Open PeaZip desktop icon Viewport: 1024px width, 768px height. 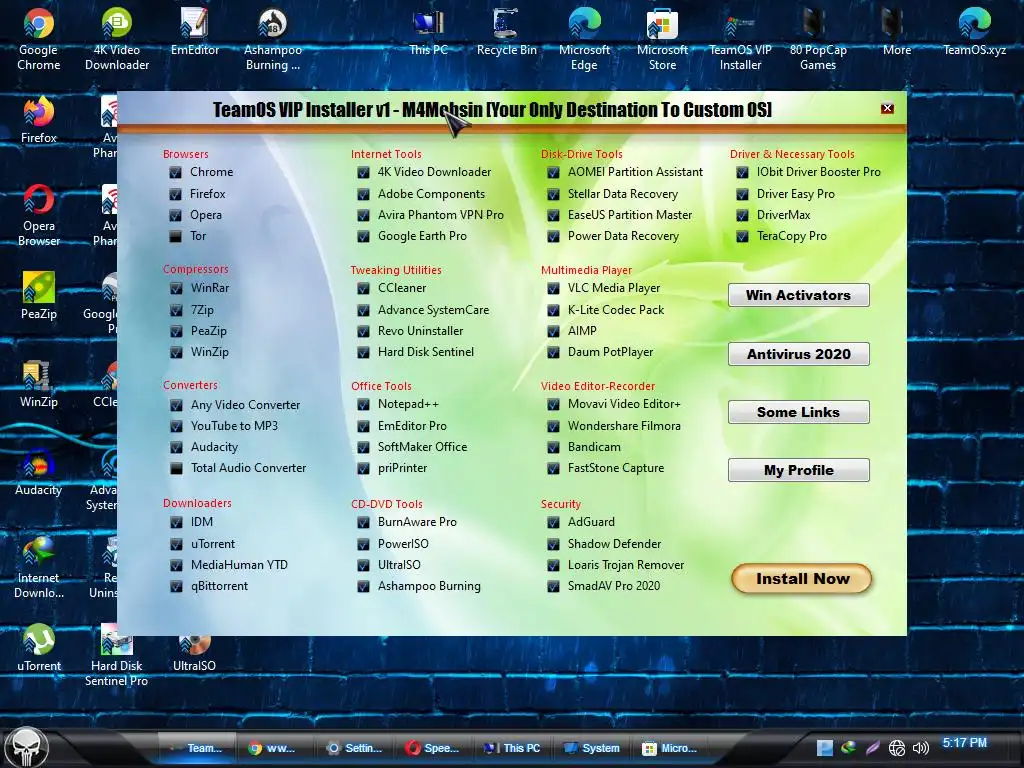click(39, 296)
